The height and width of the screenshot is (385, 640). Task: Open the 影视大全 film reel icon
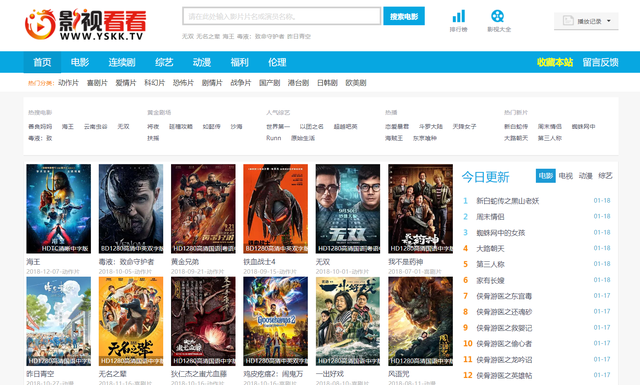[499, 21]
